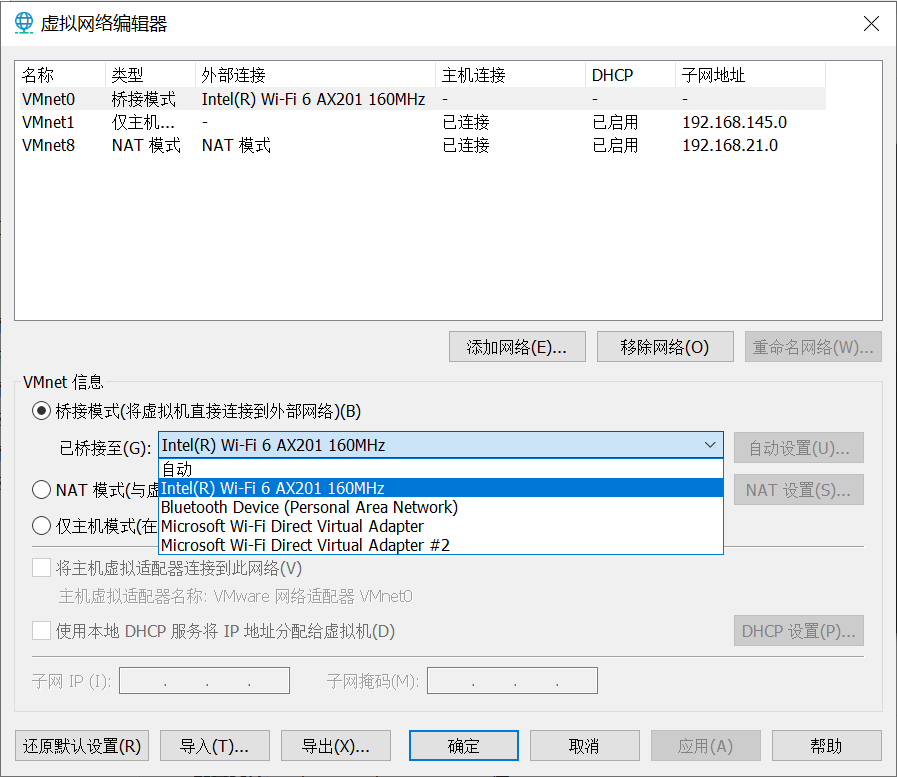This screenshot has height=777, width=897.
Task: Click the 自动设置(U)... button
Action: [799, 447]
